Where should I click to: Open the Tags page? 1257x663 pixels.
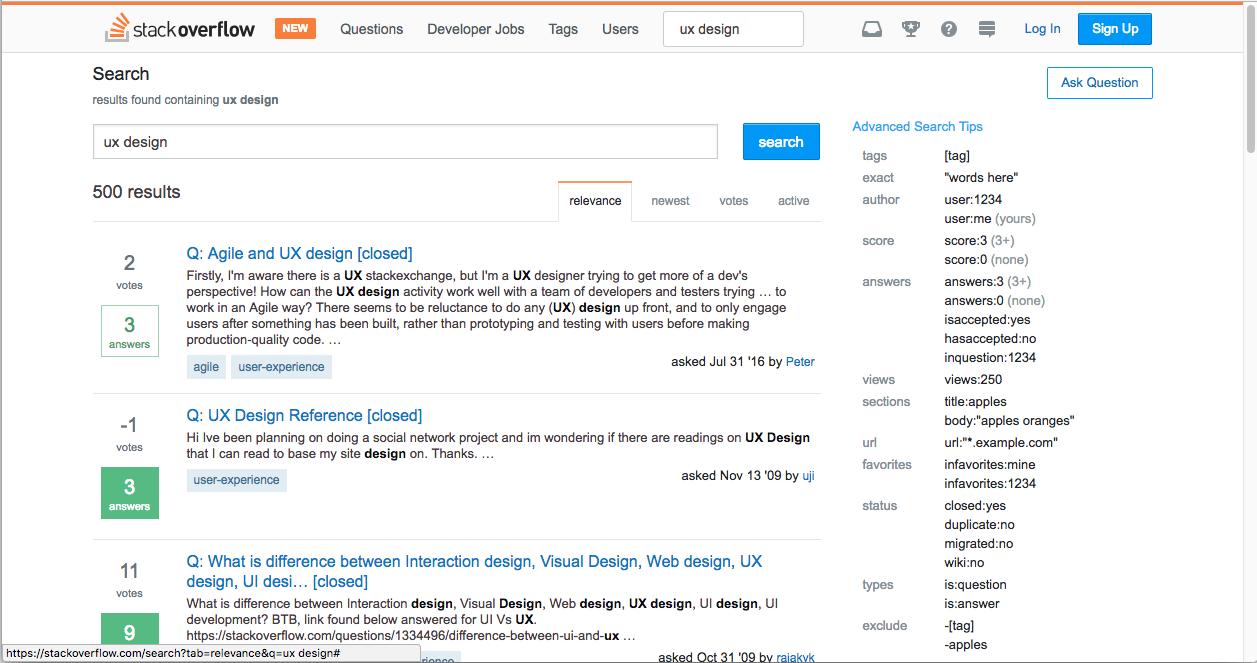(563, 29)
